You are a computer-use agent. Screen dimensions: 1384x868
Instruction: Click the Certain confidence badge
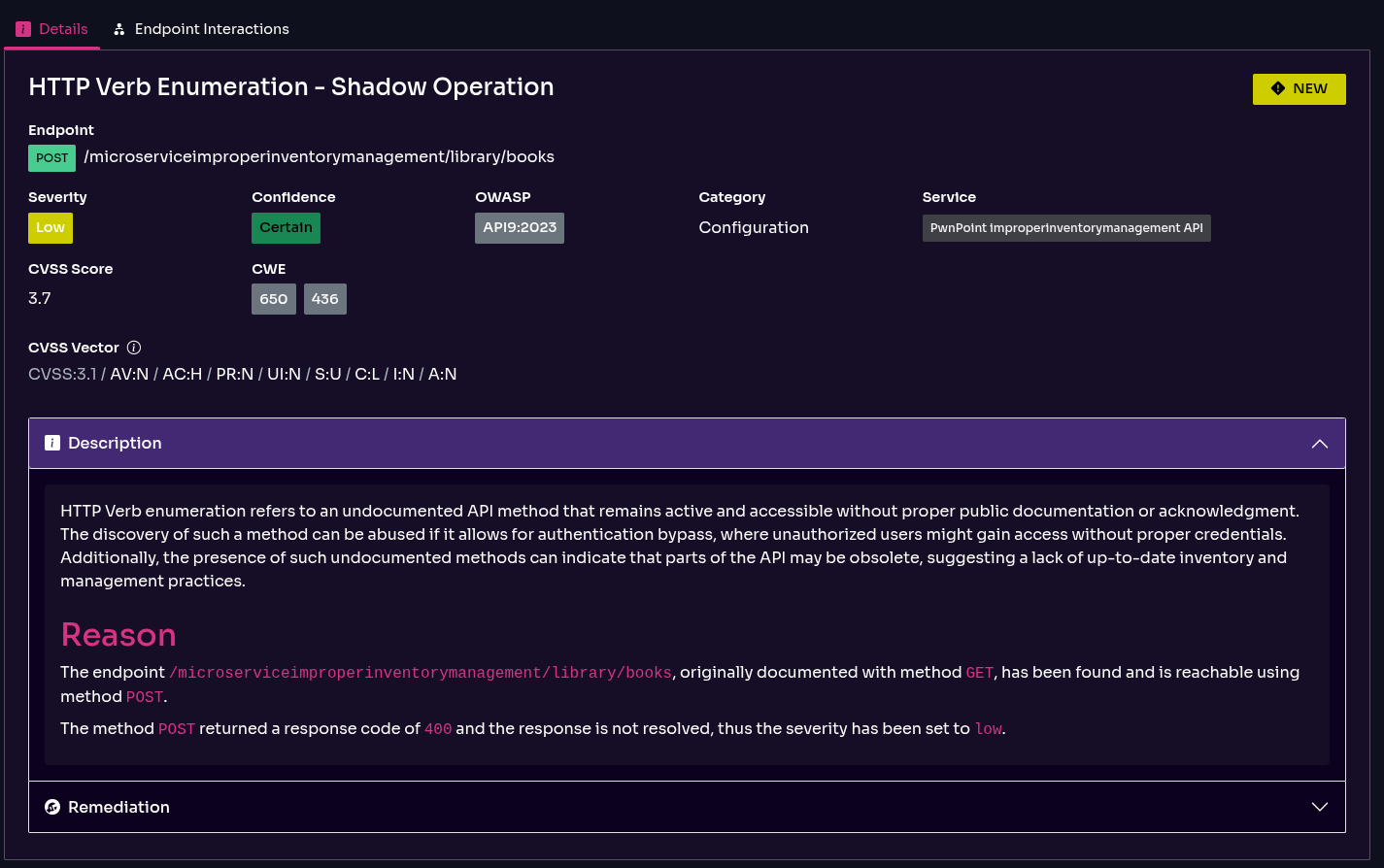coord(286,227)
